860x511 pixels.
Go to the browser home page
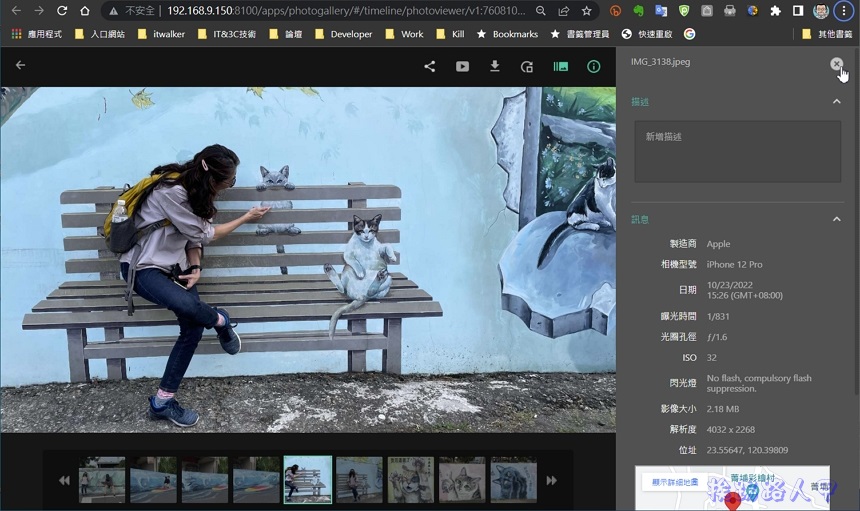click(x=84, y=10)
